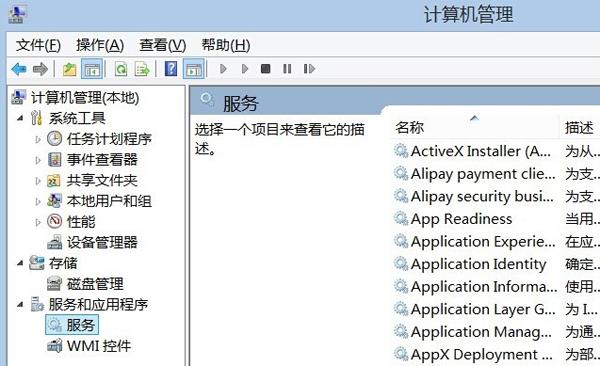The width and height of the screenshot is (600, 366).
Task: Select 存储 in the tree
Action: pos(63,263)
